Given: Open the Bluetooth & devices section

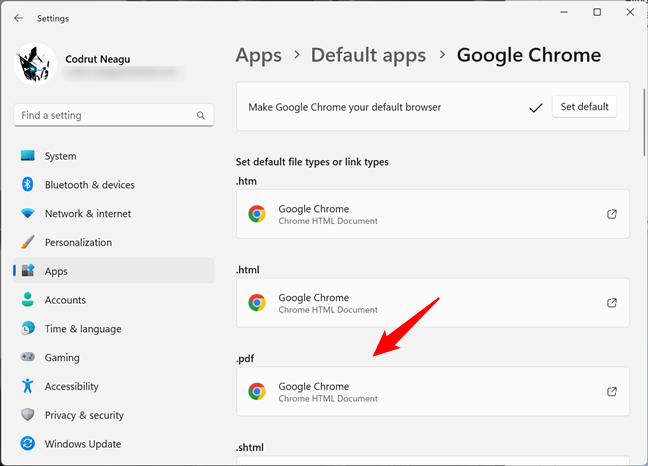Looking at the screenshot, I should [x=89, y=185].
